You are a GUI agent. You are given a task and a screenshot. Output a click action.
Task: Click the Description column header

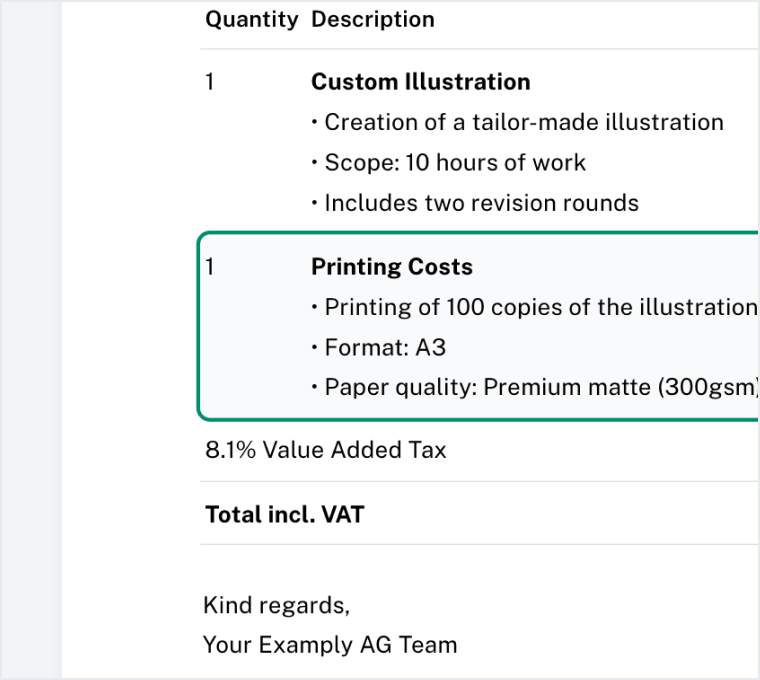tap(373, 20)
